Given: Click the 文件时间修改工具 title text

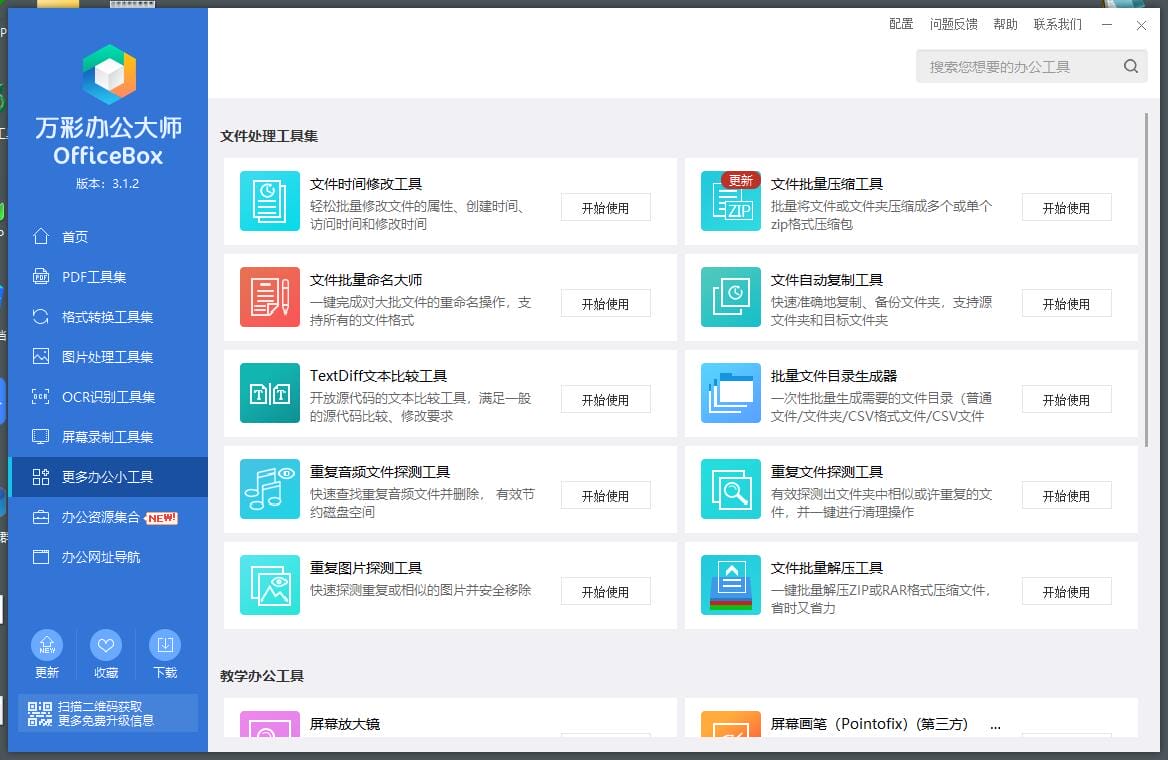Looking at the screenshot, I should point(366,184).
